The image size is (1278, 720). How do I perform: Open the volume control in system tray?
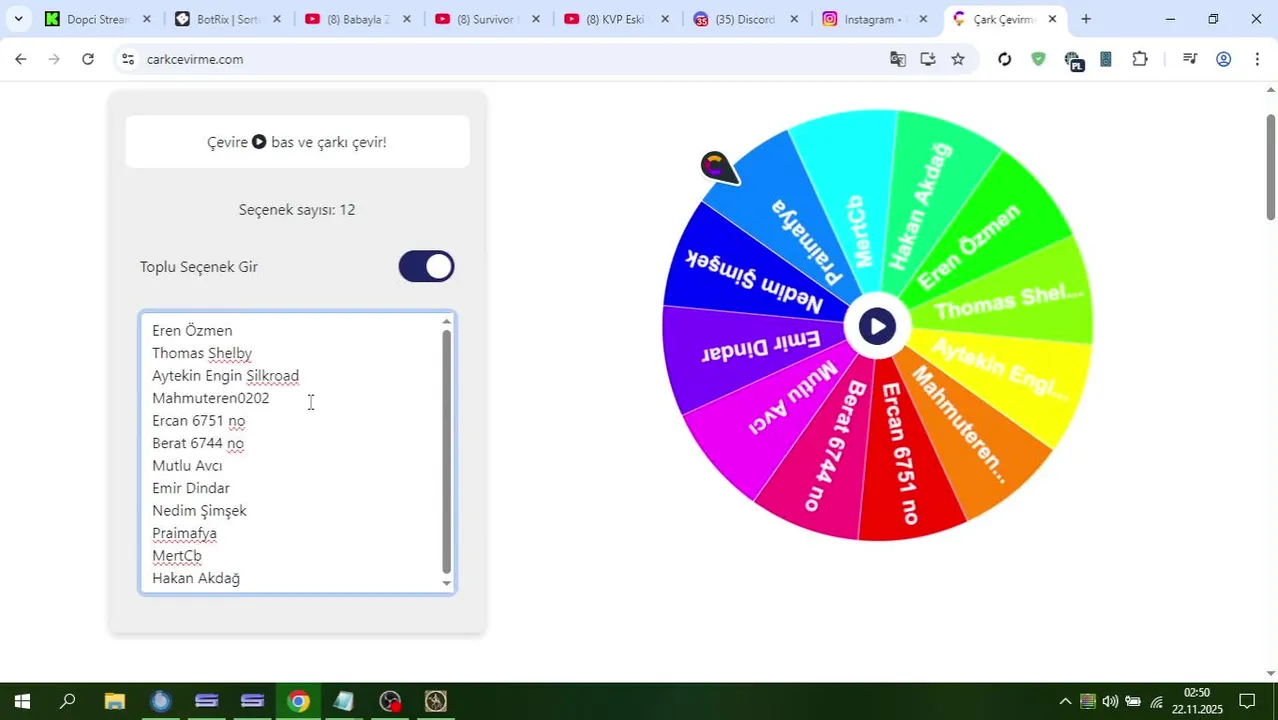point(1110,701)
